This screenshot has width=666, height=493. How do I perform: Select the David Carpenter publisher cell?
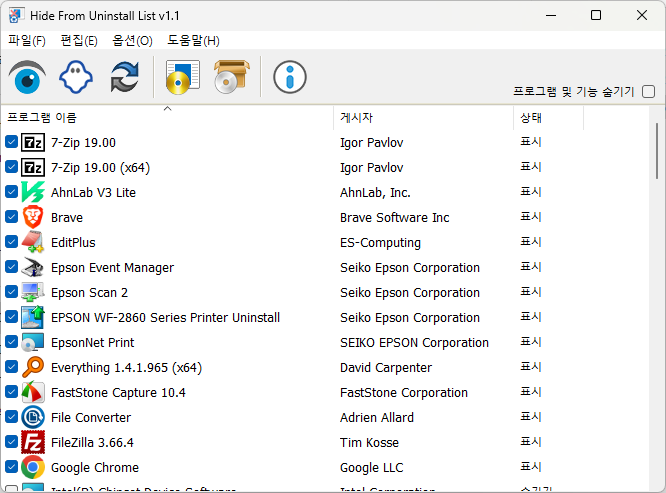[386, 367]
